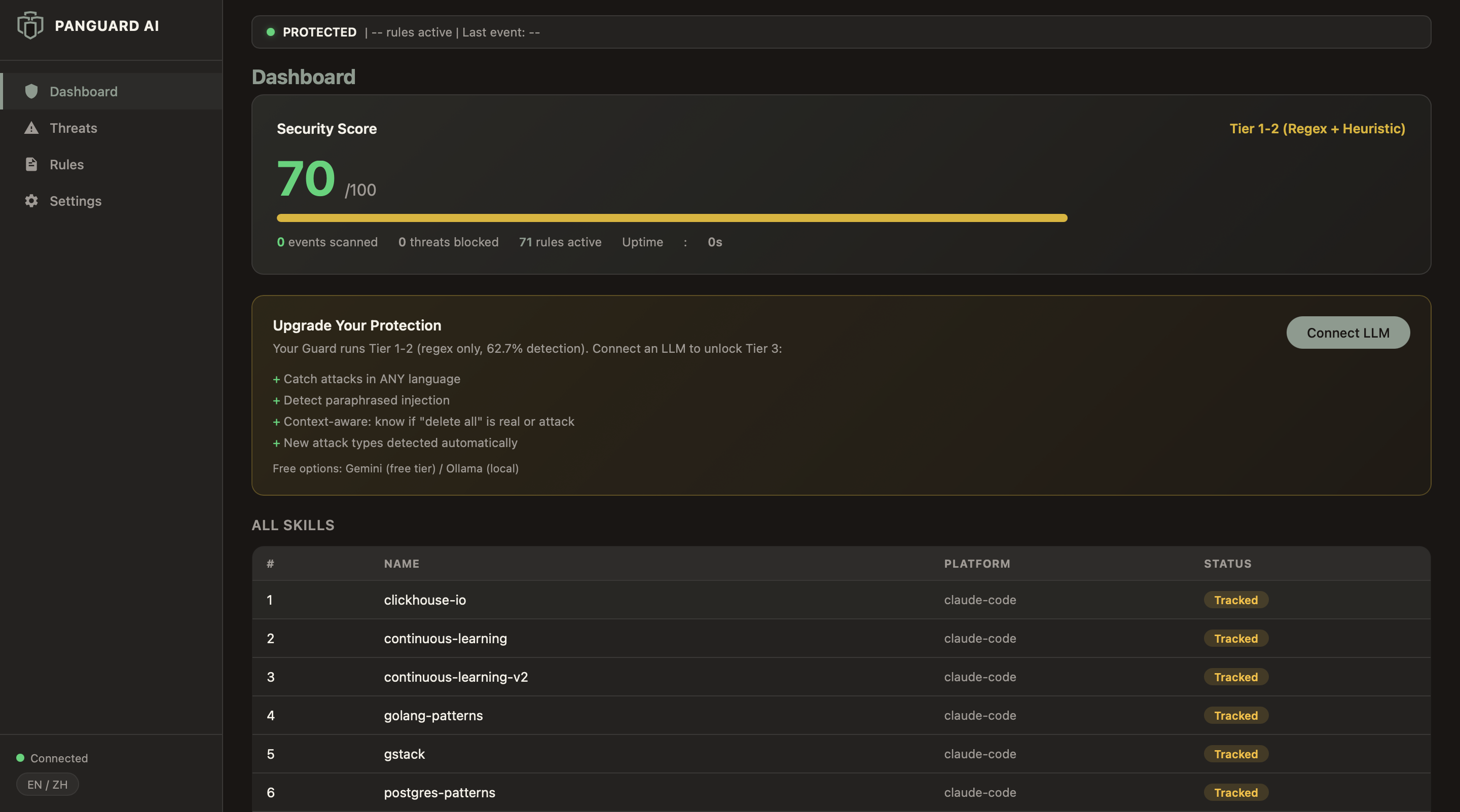This screenshot has height=812, width=1460.
Task: Select the Dashboard shield icon in sidebar
Action: [x=31, y=91]
